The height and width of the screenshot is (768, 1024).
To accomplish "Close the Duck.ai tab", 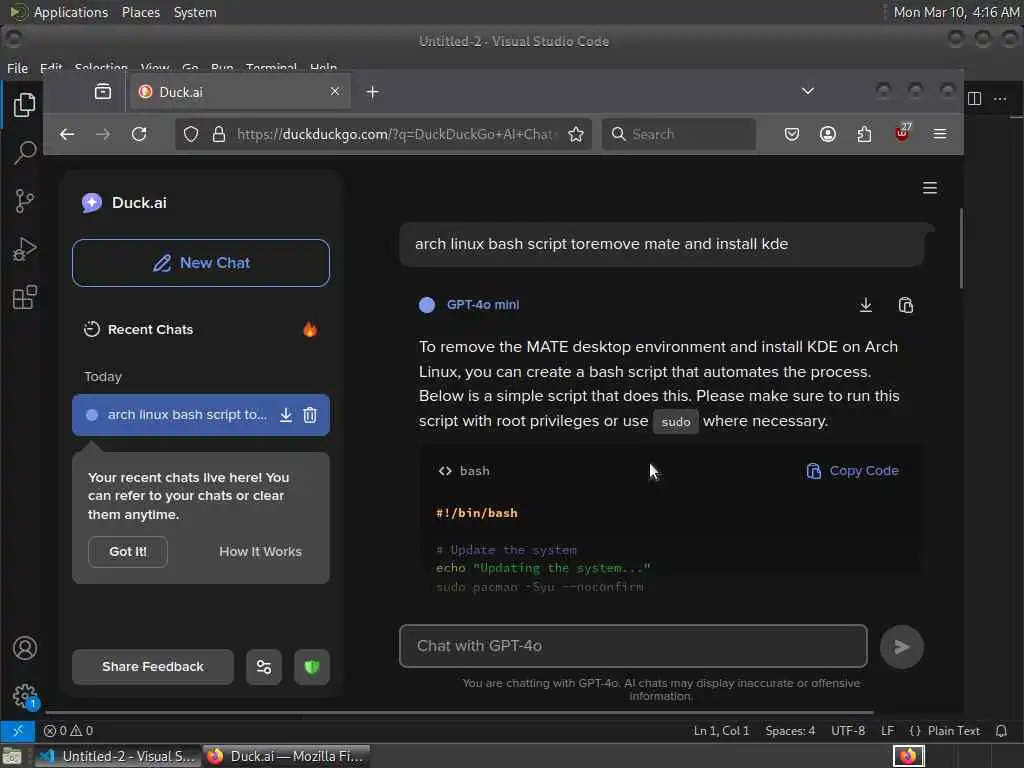I will coord(335,91).
